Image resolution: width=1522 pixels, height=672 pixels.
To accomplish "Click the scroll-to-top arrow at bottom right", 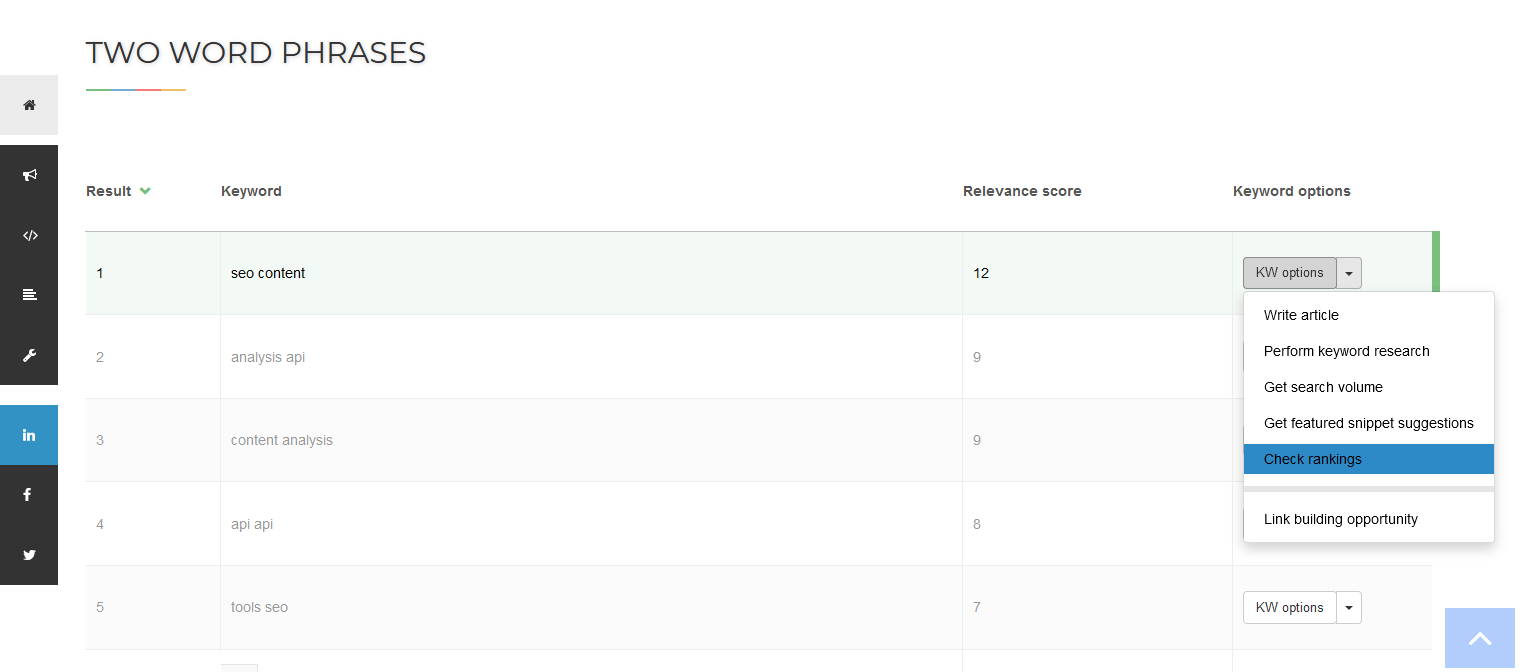I will (x=1480, y=638).
